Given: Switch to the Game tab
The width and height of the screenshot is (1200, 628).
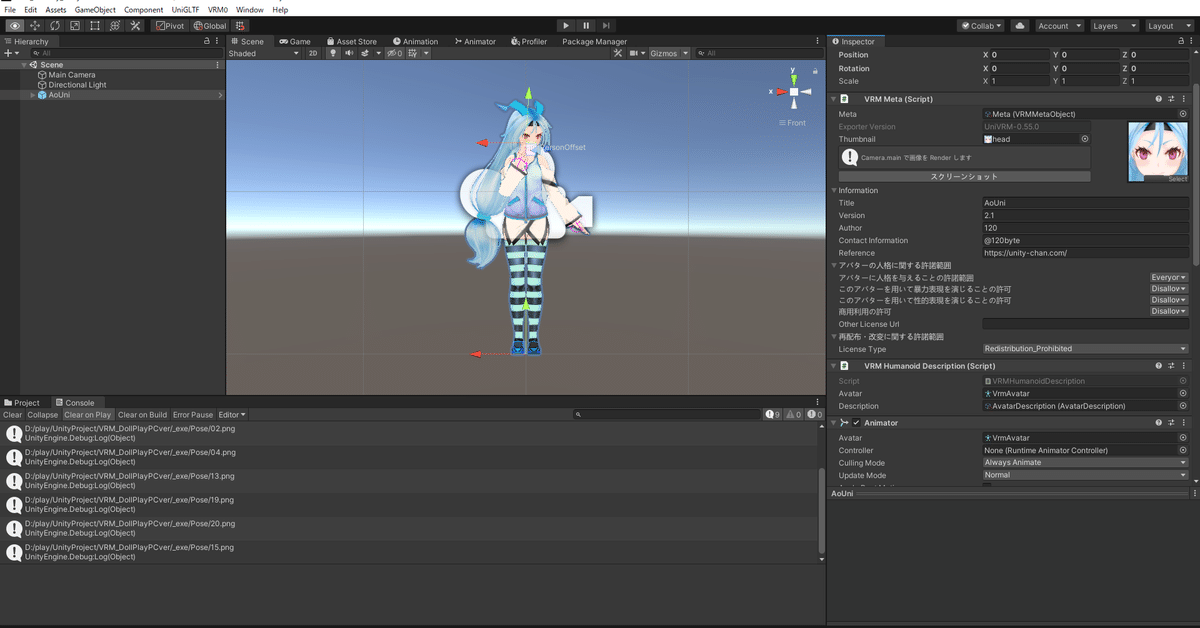Looking at the screenshot, I should [294, 42].
